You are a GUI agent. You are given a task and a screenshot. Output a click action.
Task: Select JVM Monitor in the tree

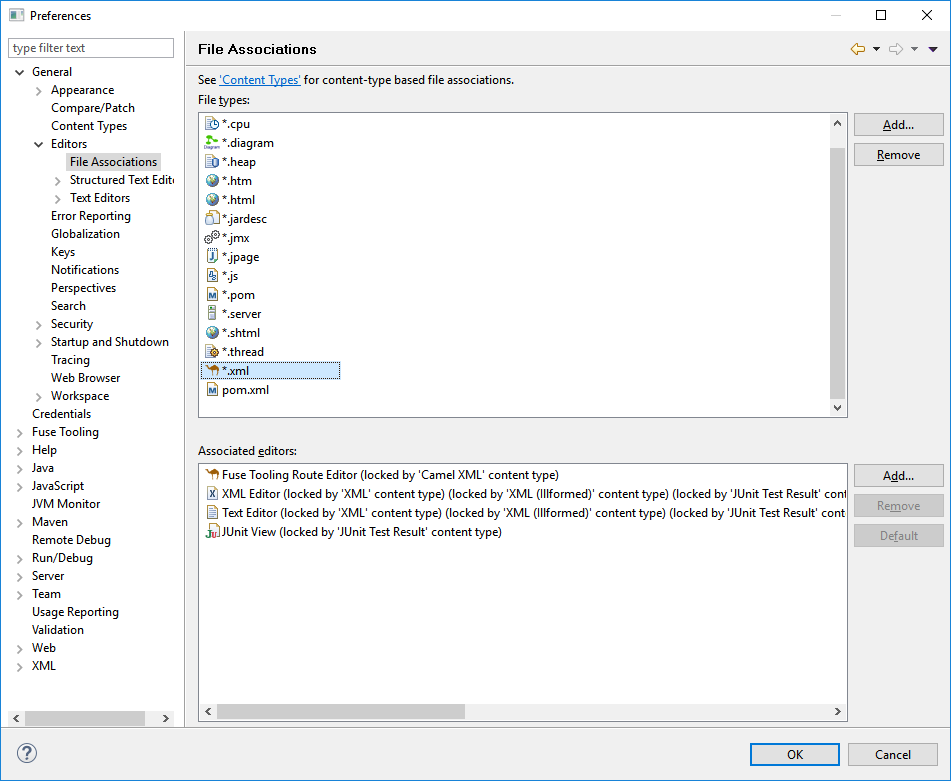(x=66, y=504)
